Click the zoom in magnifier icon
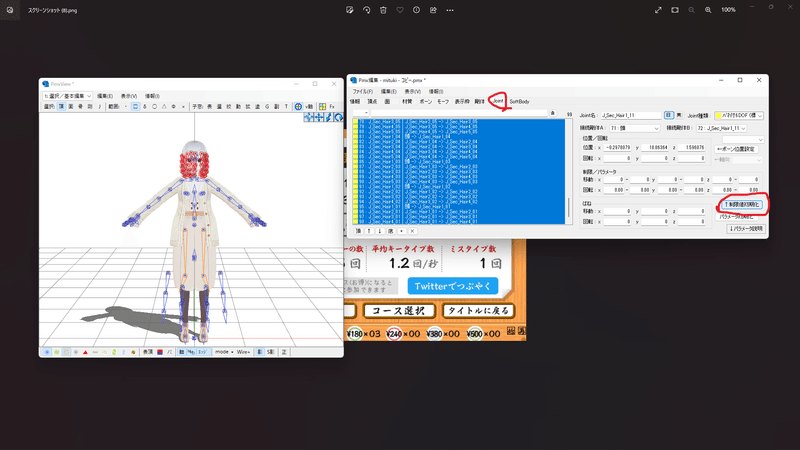The width and height of the screenshot is (800, 450). coord(708,10)
